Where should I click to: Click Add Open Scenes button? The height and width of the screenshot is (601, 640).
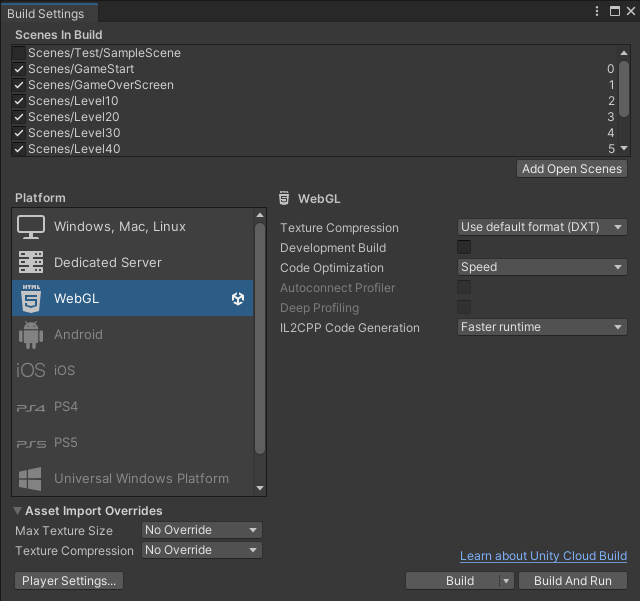coord(572,169)
